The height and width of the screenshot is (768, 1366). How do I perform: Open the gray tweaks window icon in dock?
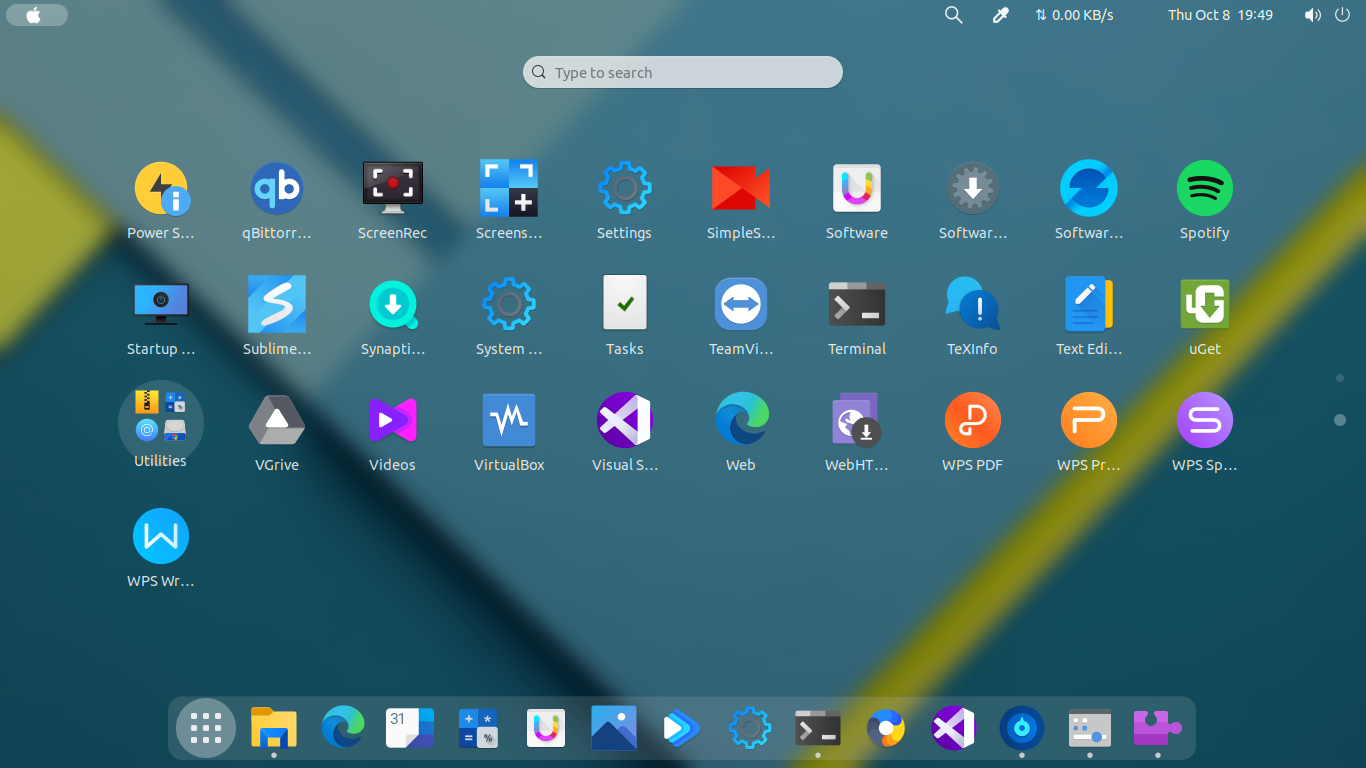[1090, 728]
